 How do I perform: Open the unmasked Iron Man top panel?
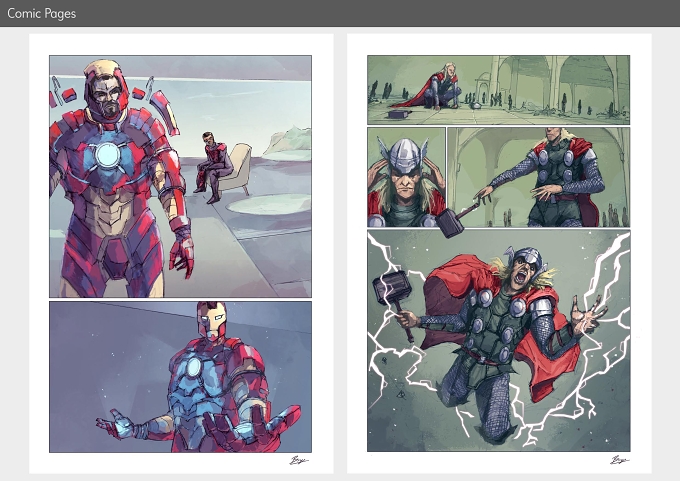coord(180,176)
